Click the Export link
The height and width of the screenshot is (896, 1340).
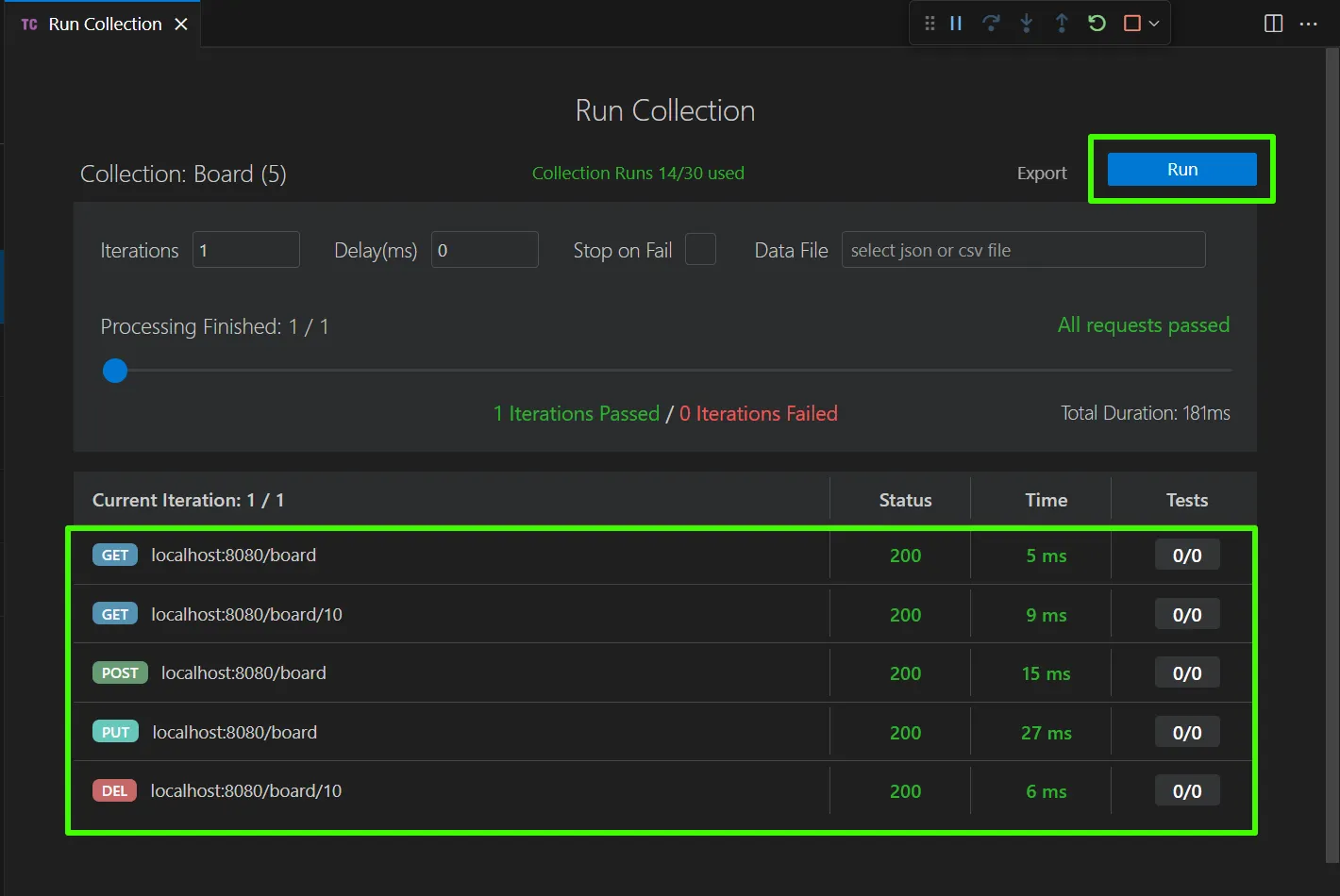pyautogui.click(x=1041, y=174)
